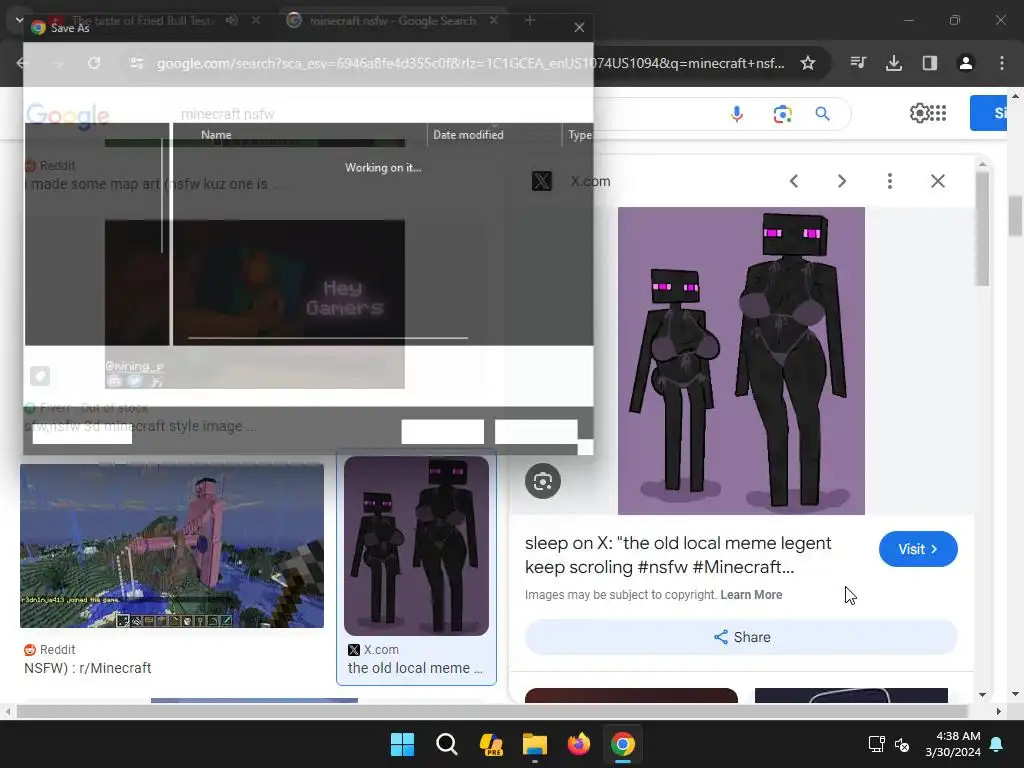Open the Windows Start menu
Image resolution: width=1024 pixels, height=768 pixels.
(x=402, y=744)
